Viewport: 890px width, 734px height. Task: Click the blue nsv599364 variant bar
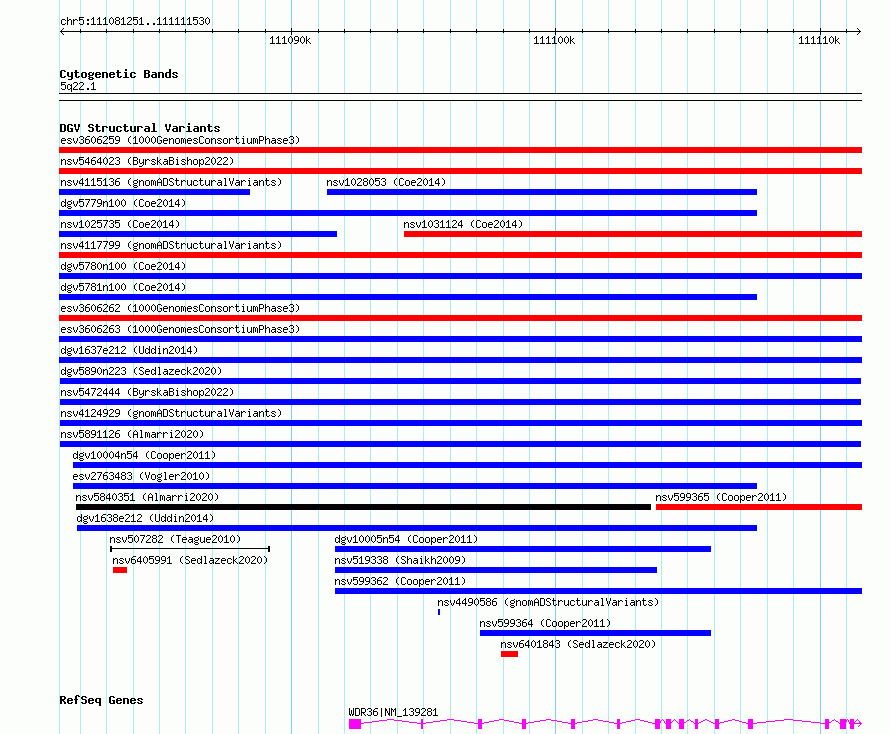click(x=595, y=633)
